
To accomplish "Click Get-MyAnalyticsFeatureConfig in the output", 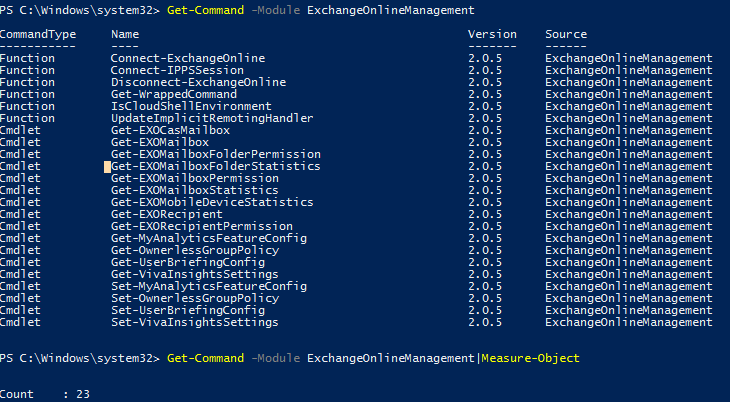I will pos(209,238).
